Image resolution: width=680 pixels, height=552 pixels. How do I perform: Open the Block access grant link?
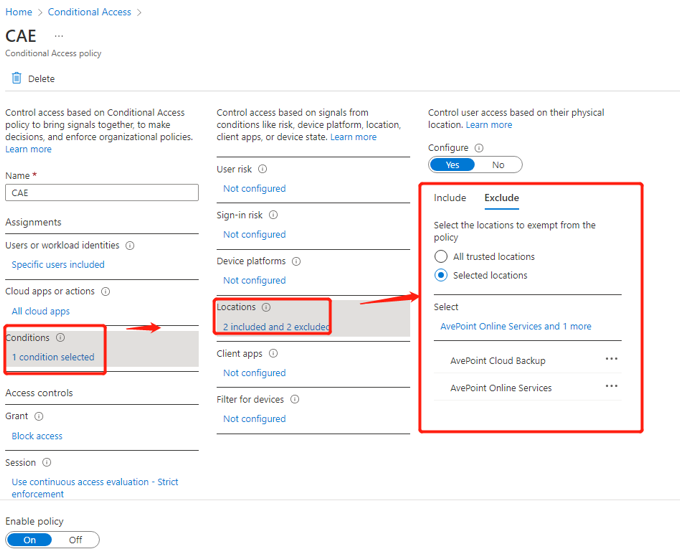click(x=37, y=436)
